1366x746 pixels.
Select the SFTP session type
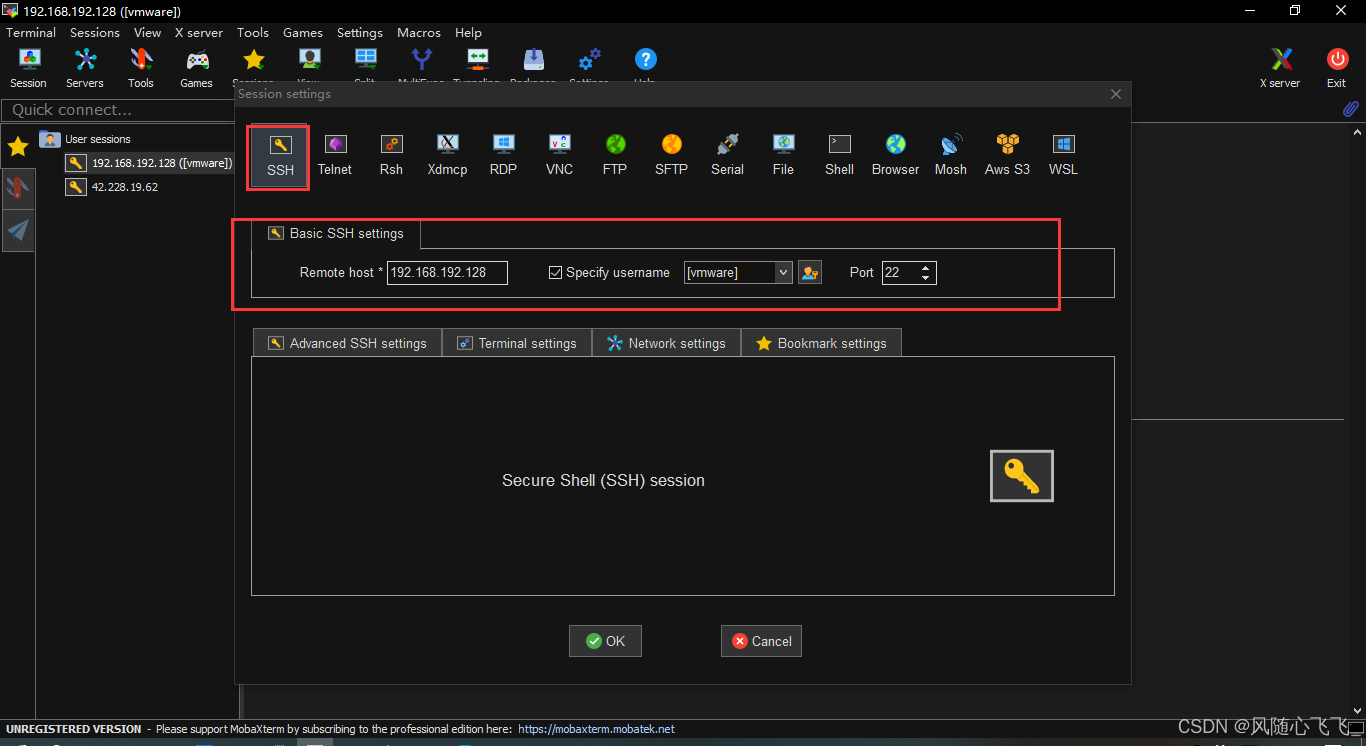click(x=671, y=157)
